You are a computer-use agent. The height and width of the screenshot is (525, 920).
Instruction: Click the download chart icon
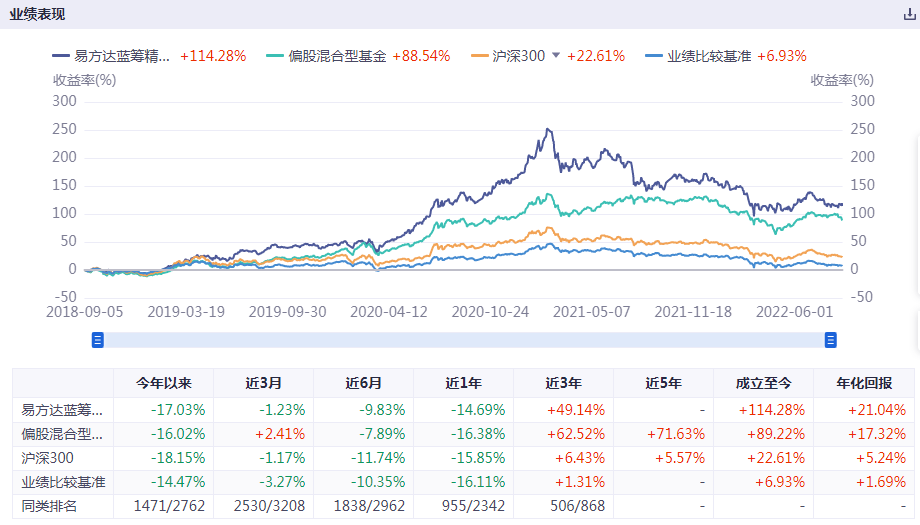point(909,15)
